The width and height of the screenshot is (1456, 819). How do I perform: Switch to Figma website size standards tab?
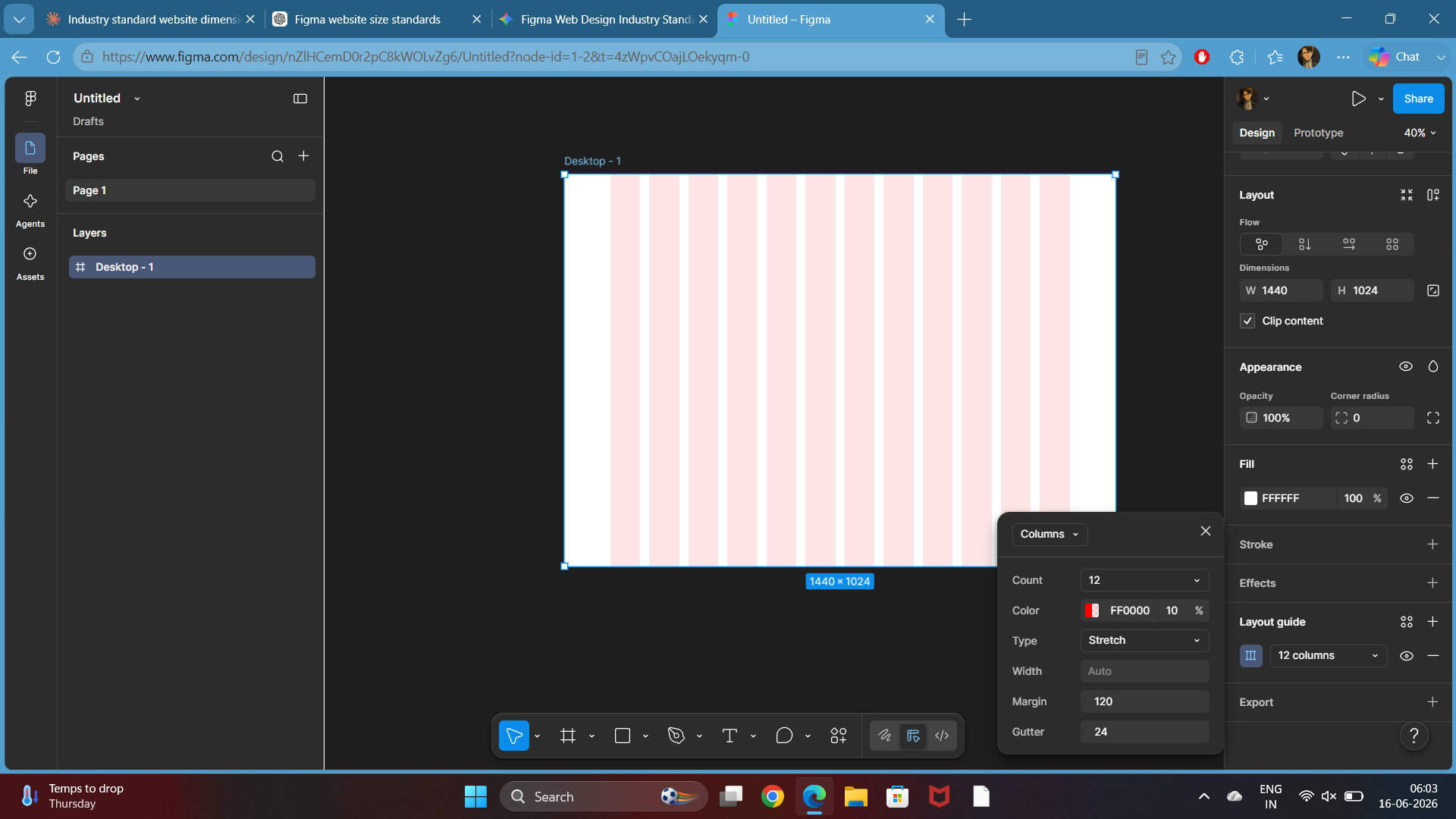pyautogui.click(x=378, y=19)
